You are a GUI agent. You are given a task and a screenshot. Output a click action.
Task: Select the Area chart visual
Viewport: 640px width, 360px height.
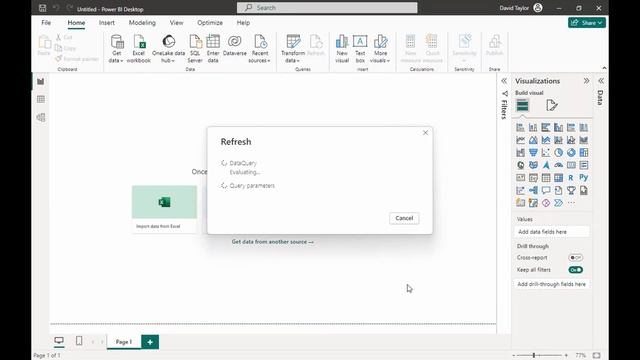(533, 140)
